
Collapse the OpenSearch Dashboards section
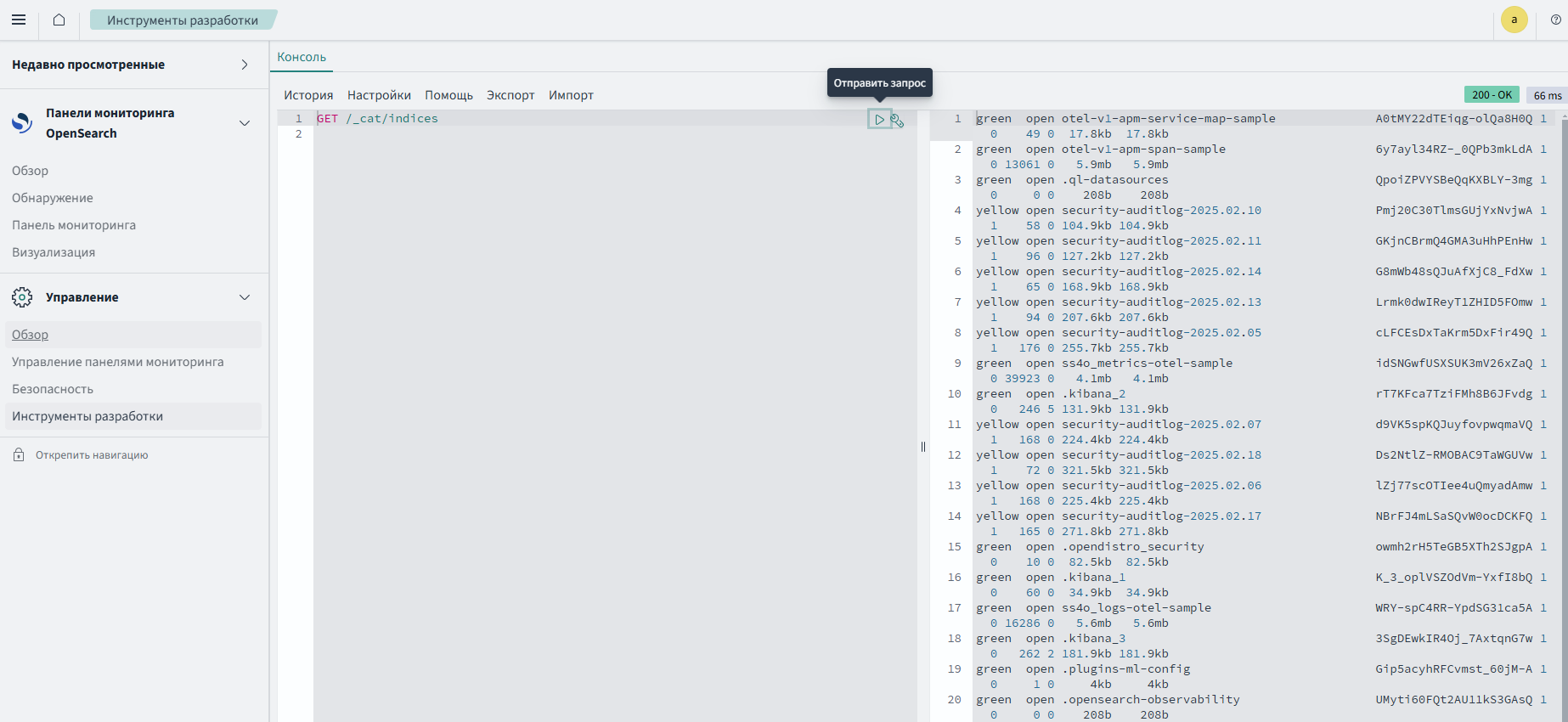(245, 123)
